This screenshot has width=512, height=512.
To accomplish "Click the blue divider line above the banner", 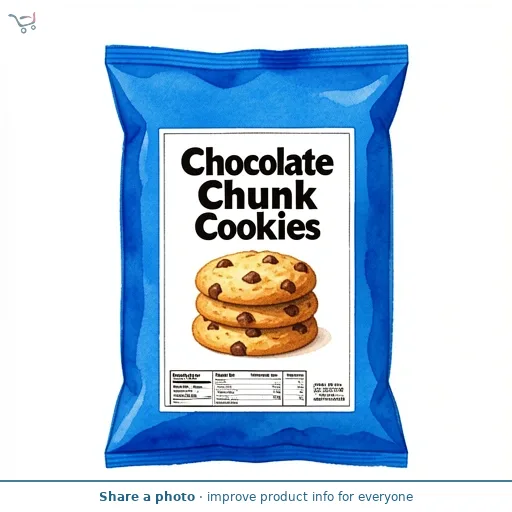I will point(256,481).
